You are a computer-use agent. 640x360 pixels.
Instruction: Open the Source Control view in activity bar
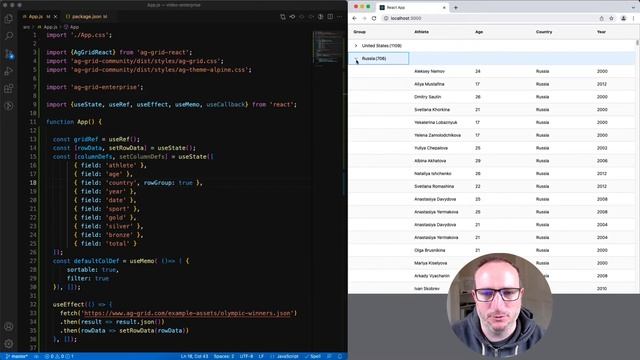pyautogui.click(x=9, y=53)
